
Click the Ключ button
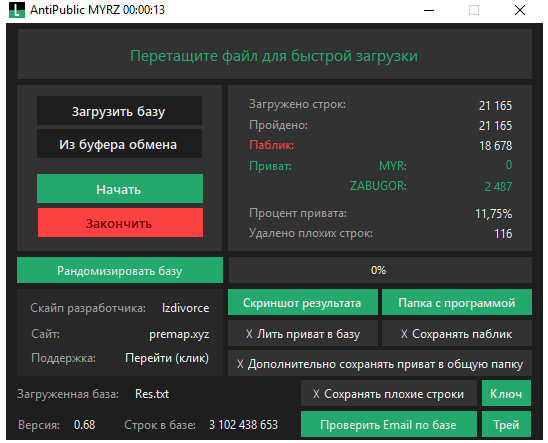pyautogui.click(x=506, y=393)
